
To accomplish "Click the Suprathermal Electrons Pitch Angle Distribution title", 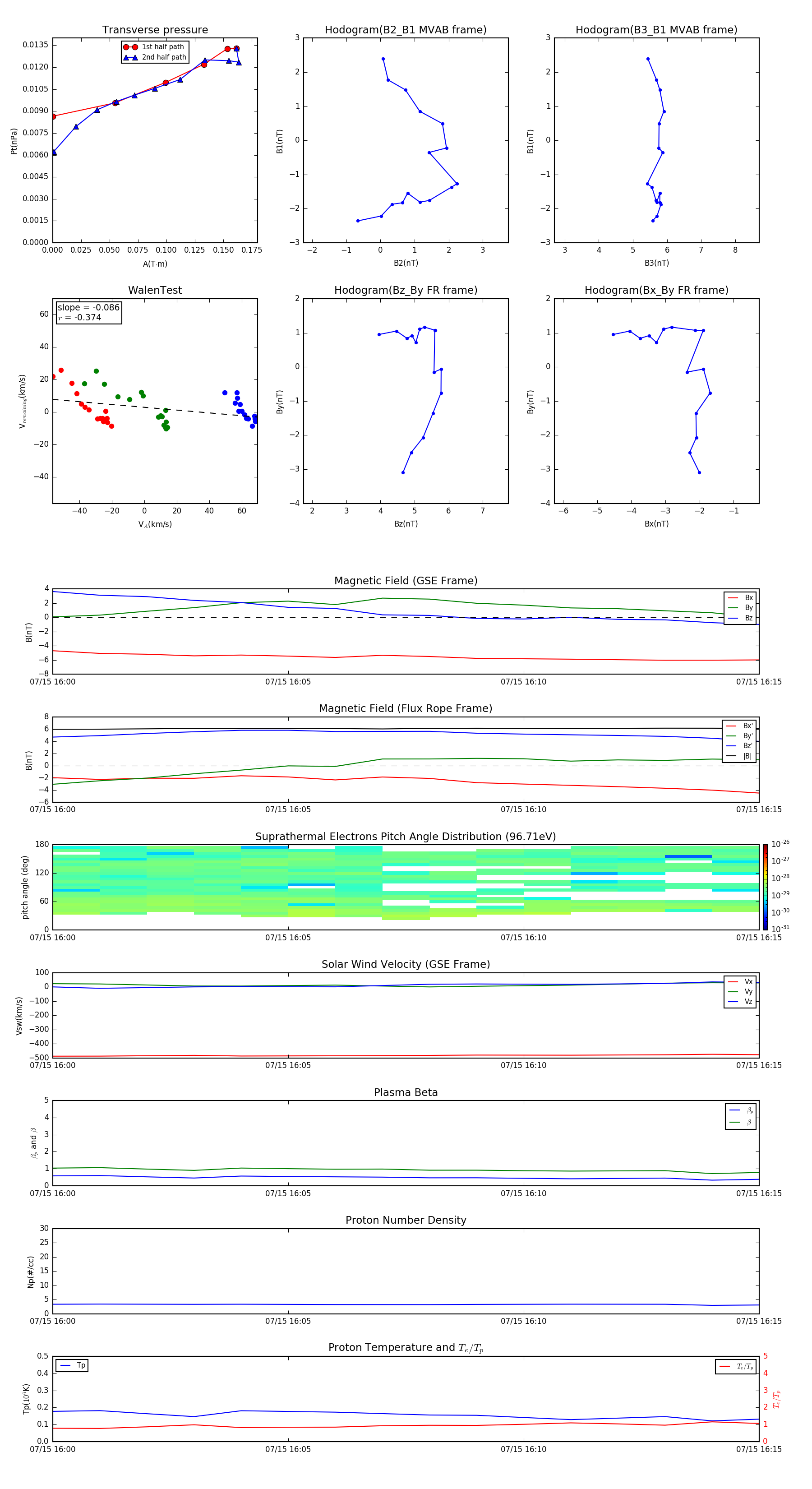I will [406, 837].
